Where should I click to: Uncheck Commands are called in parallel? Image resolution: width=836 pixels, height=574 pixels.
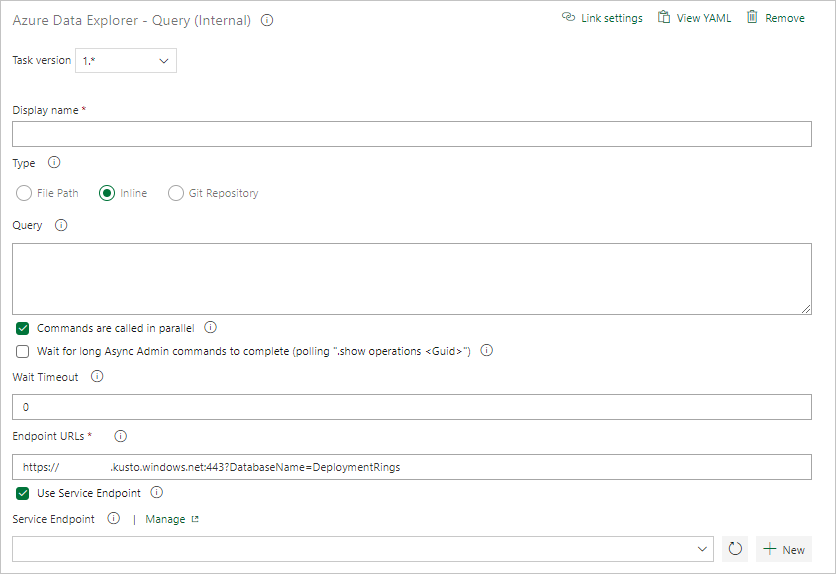[x=23, y=328]
